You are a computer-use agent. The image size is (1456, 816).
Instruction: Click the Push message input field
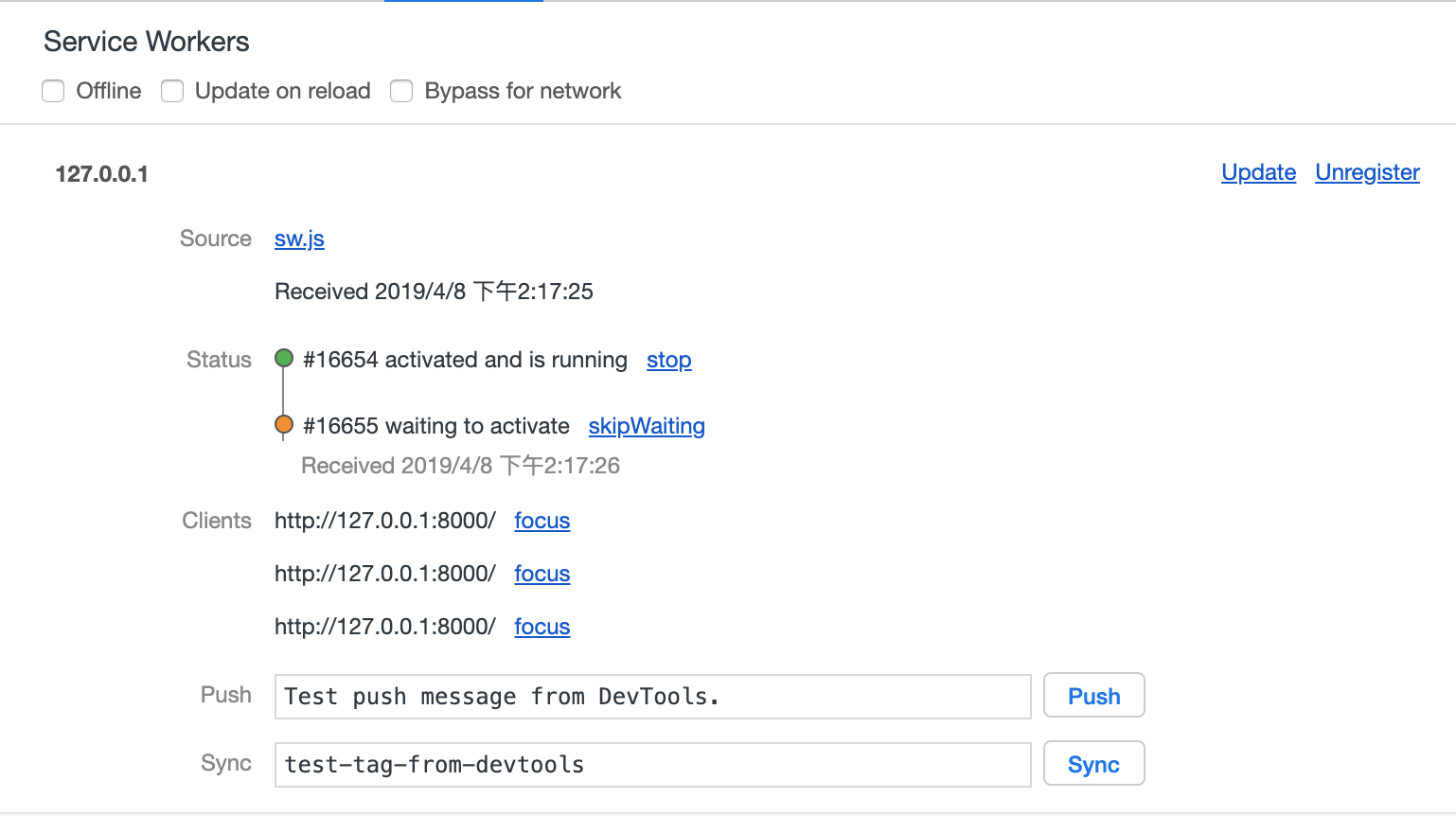click(653, 697)
